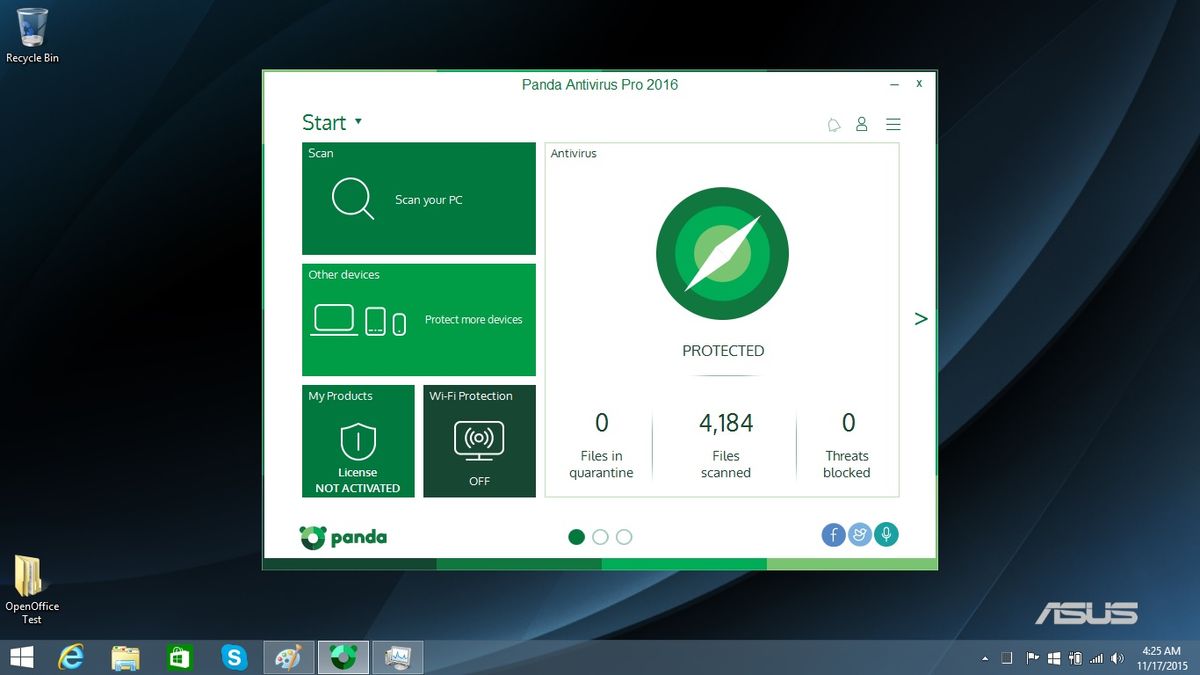The height and width of the screenshot is (675, 1200).
Task: Open the volume speaker tray icon
Action: (1117, 658)
